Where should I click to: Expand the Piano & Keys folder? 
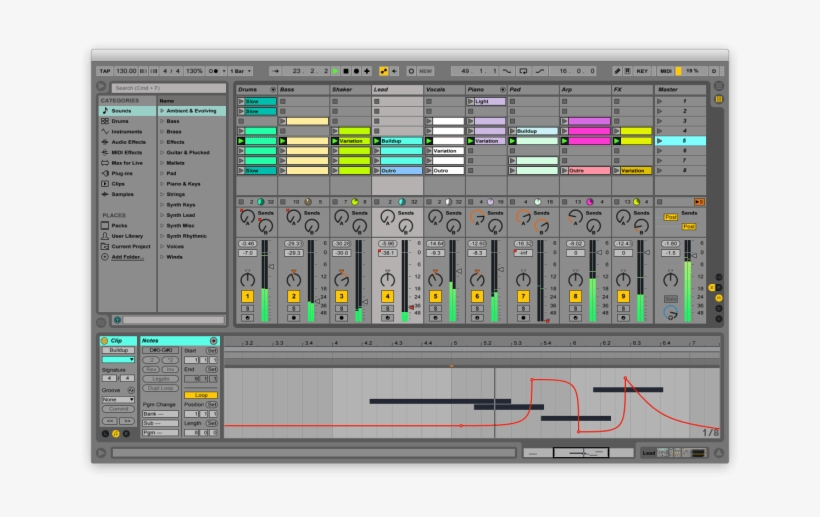(162, 184)
